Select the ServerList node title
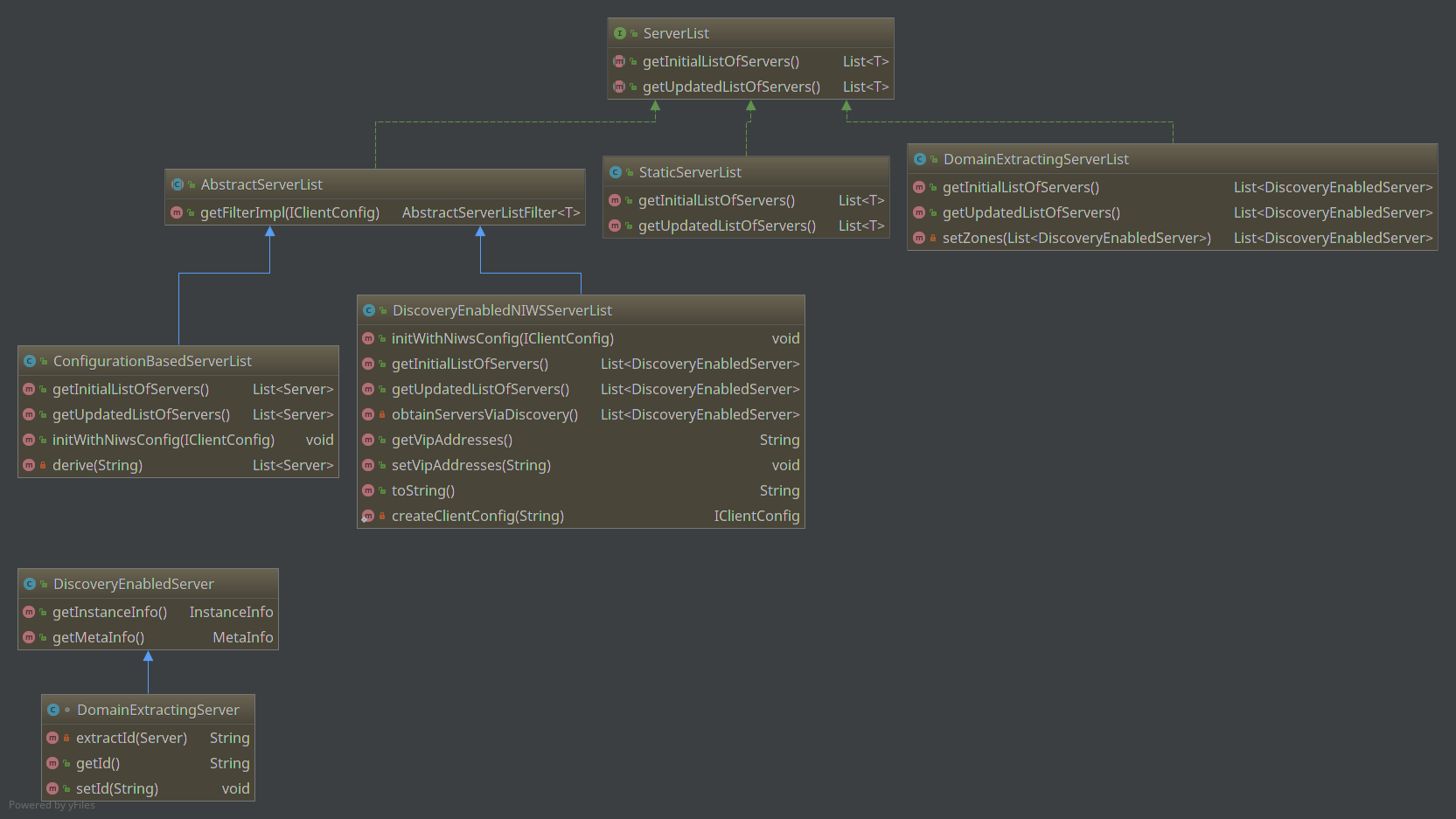 point(676,33)
